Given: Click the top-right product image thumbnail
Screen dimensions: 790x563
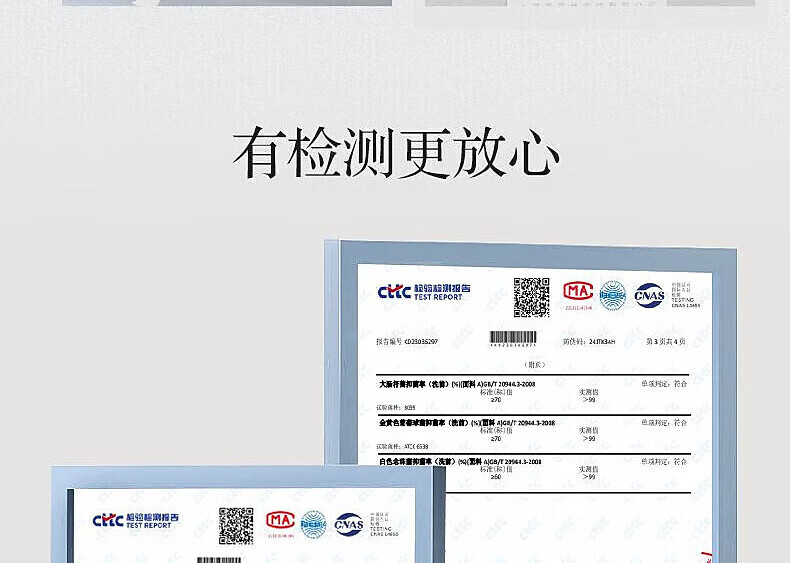Looking at the screenshot, I should [590, 3].
